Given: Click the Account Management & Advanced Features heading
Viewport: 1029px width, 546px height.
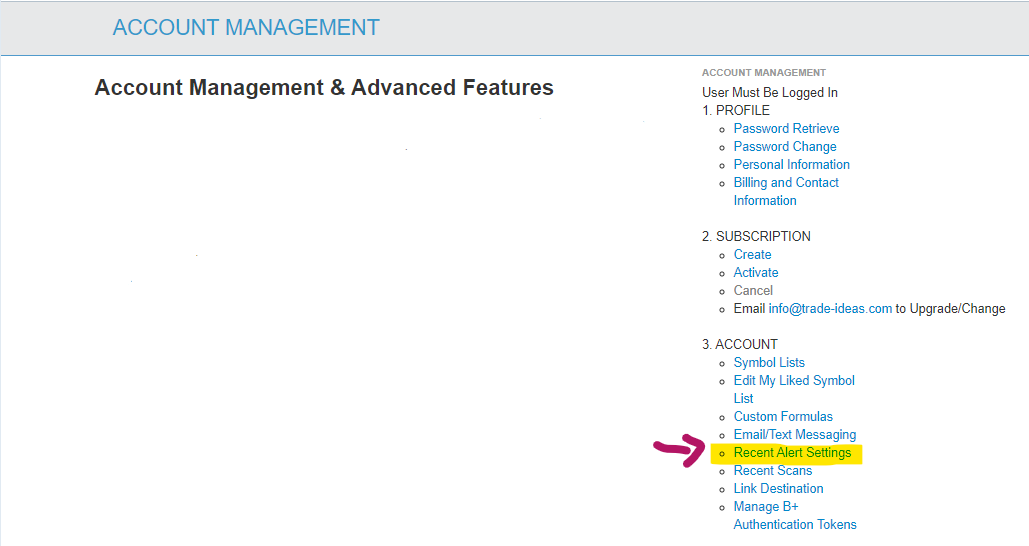Looking at the screenshot, I should tap(324, 88).
